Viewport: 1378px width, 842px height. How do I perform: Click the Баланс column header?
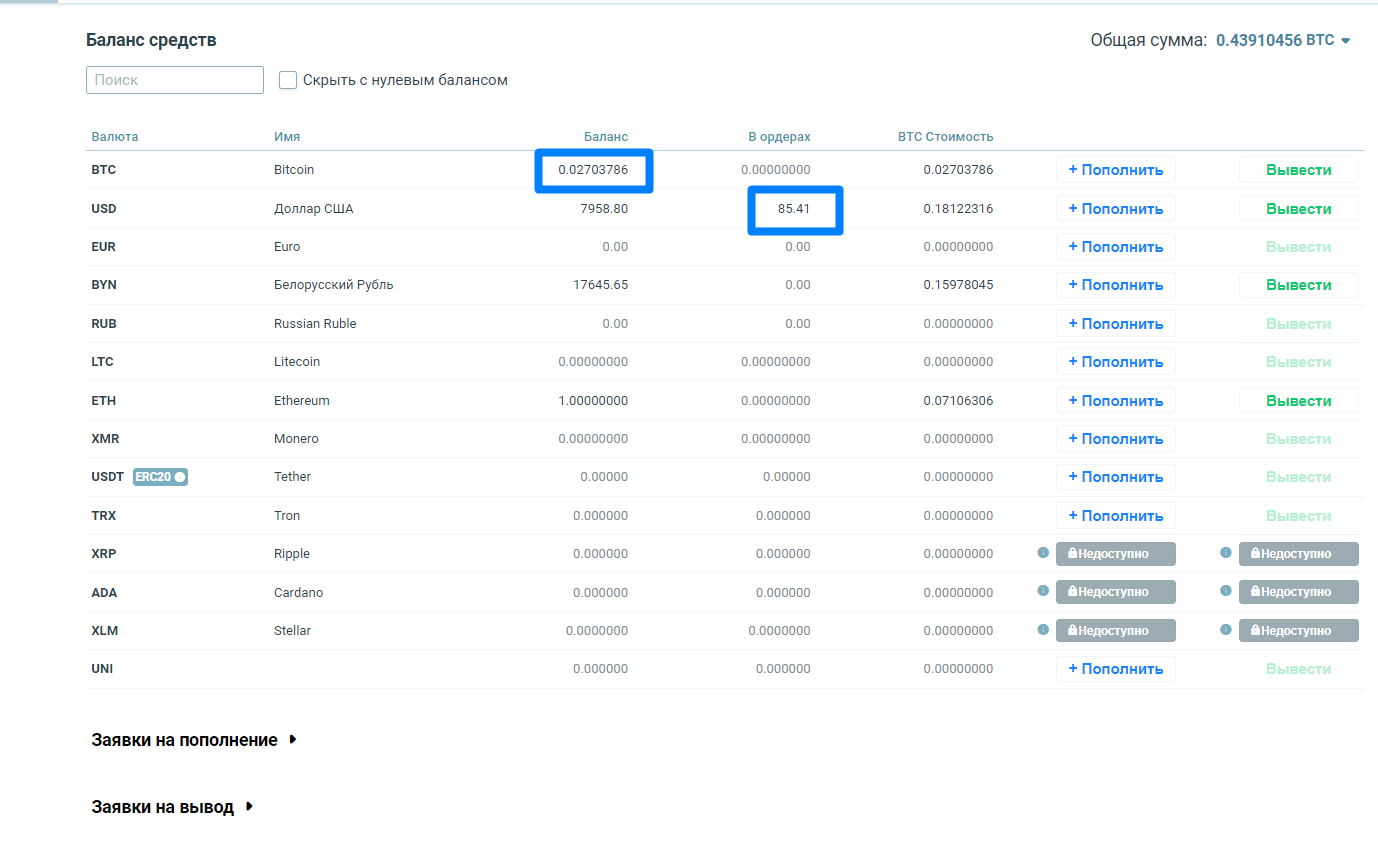[x=606, y=137]
